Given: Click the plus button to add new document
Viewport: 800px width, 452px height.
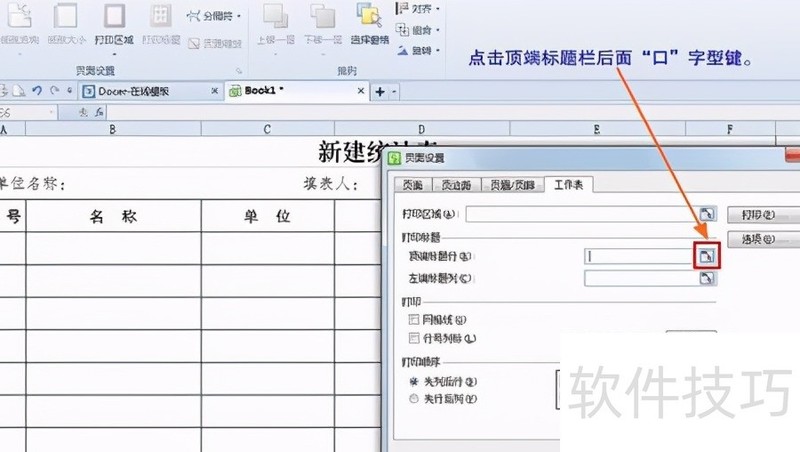Looking at the screenshot, I should [380, 92].
